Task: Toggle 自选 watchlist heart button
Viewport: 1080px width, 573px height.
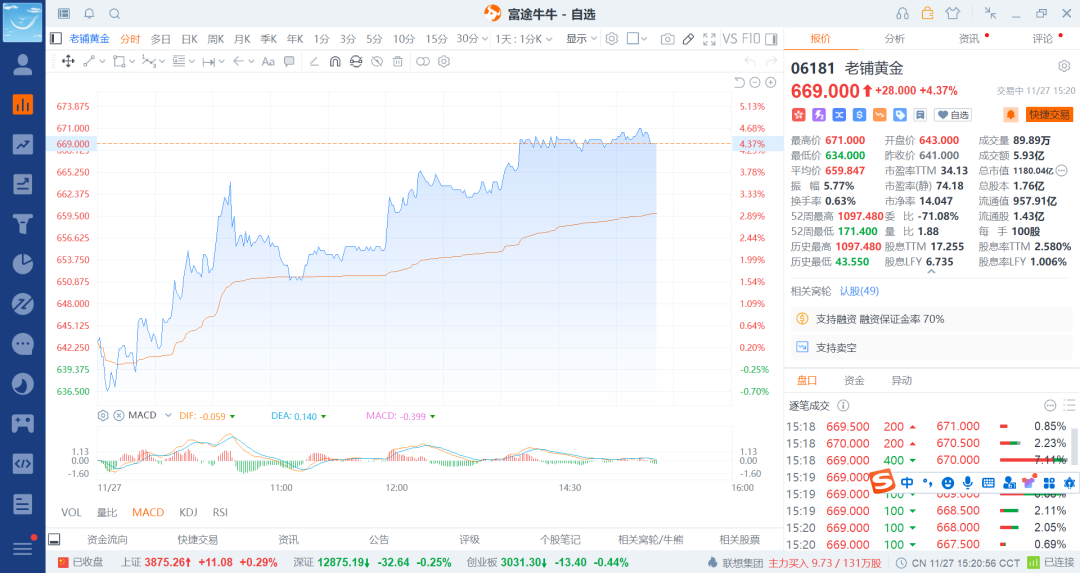Action: (x=953, y=115)
